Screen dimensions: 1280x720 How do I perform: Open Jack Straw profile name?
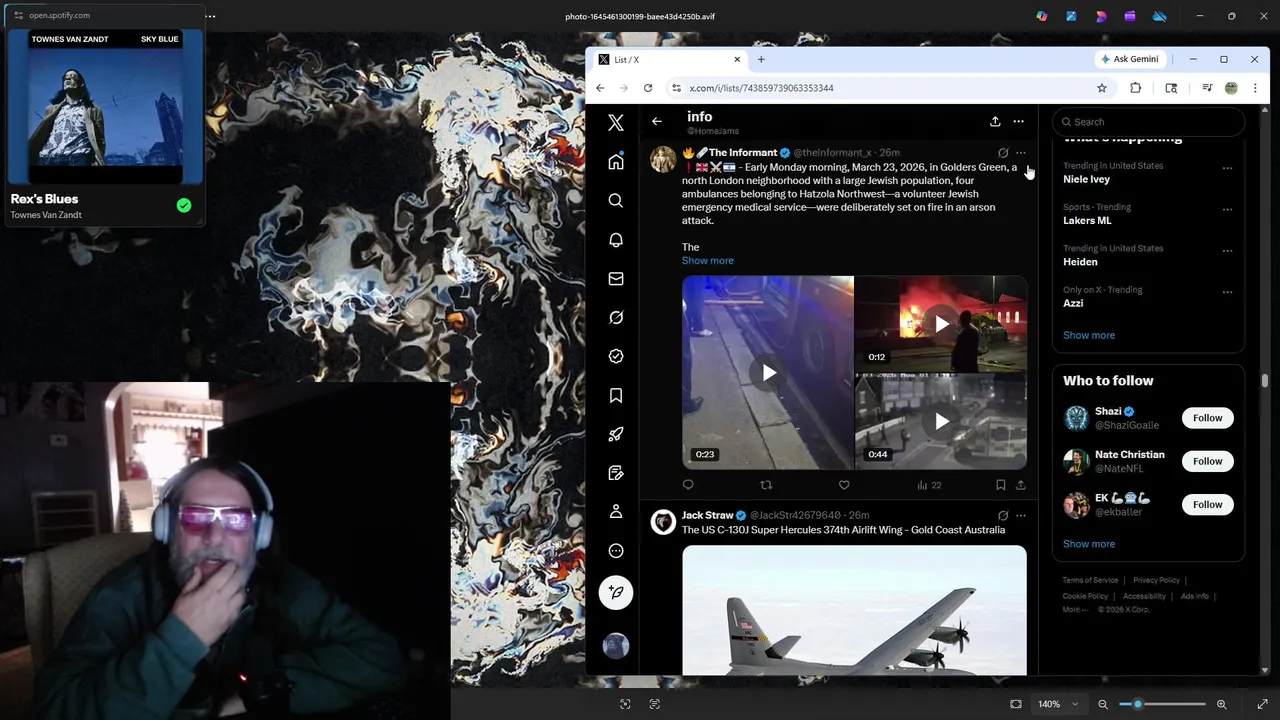click(x=707, y=516)
